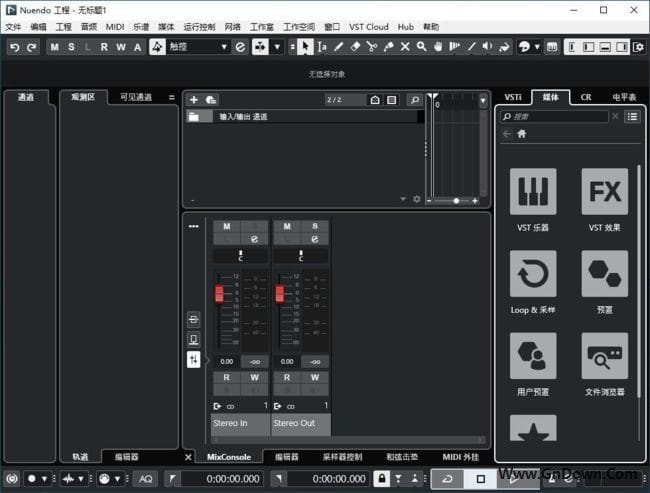Open the User Presets tile

(x=533, y=355)
